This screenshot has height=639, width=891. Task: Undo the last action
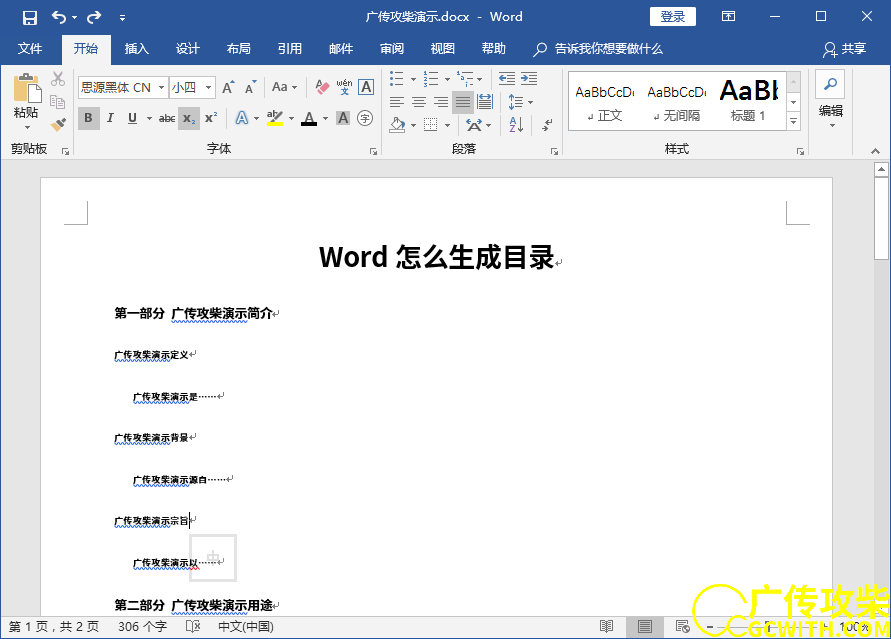click(x=59, y=17)
